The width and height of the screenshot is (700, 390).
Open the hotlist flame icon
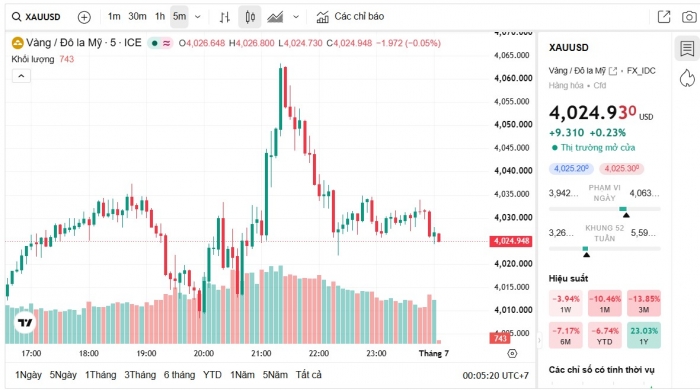687,78
